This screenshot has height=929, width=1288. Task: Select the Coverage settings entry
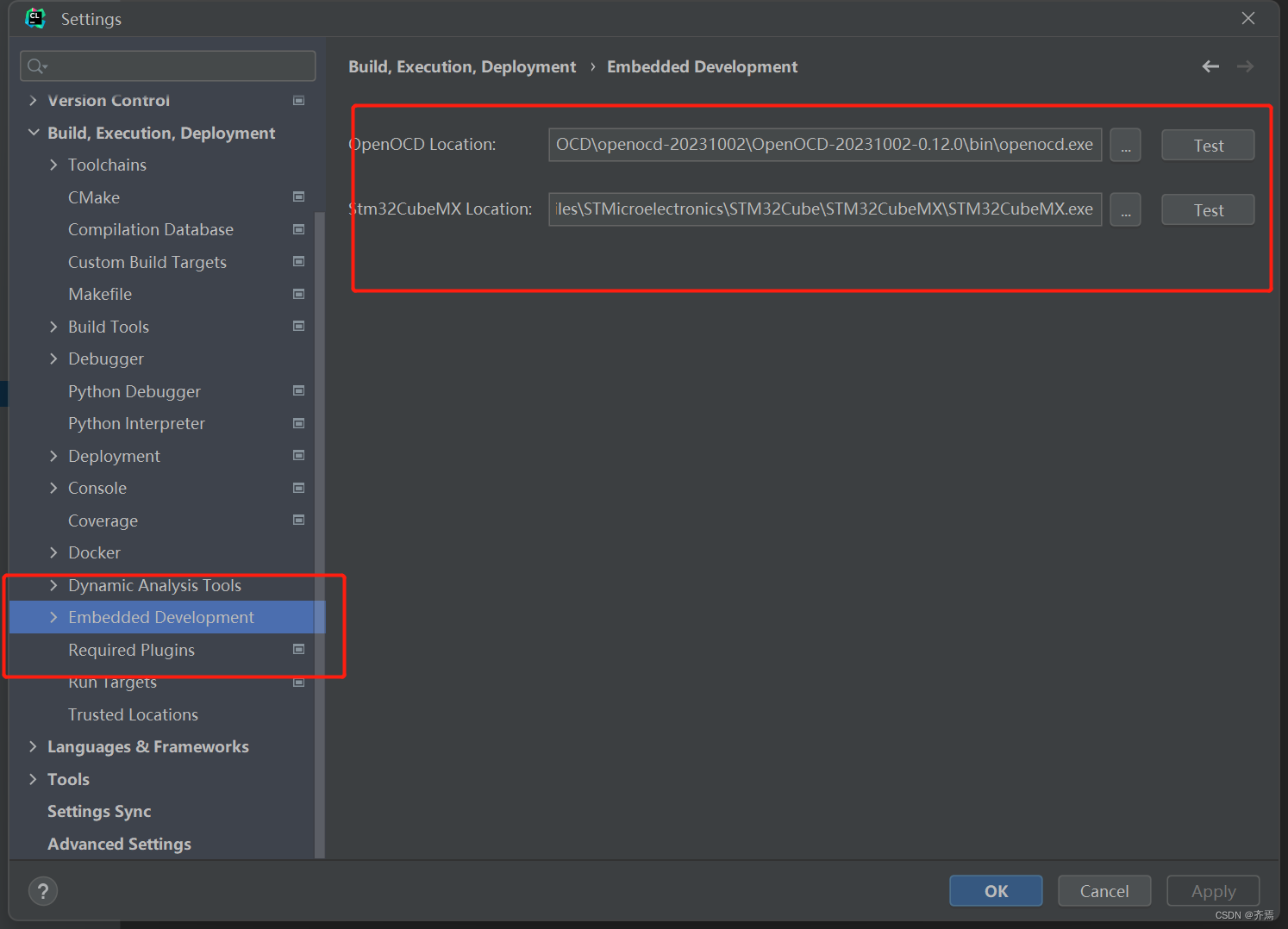pyautogui.click(x=103, y=521)
